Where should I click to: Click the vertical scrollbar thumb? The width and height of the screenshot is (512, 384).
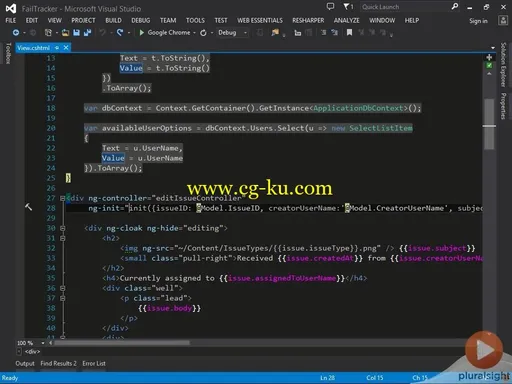[489, 124]
